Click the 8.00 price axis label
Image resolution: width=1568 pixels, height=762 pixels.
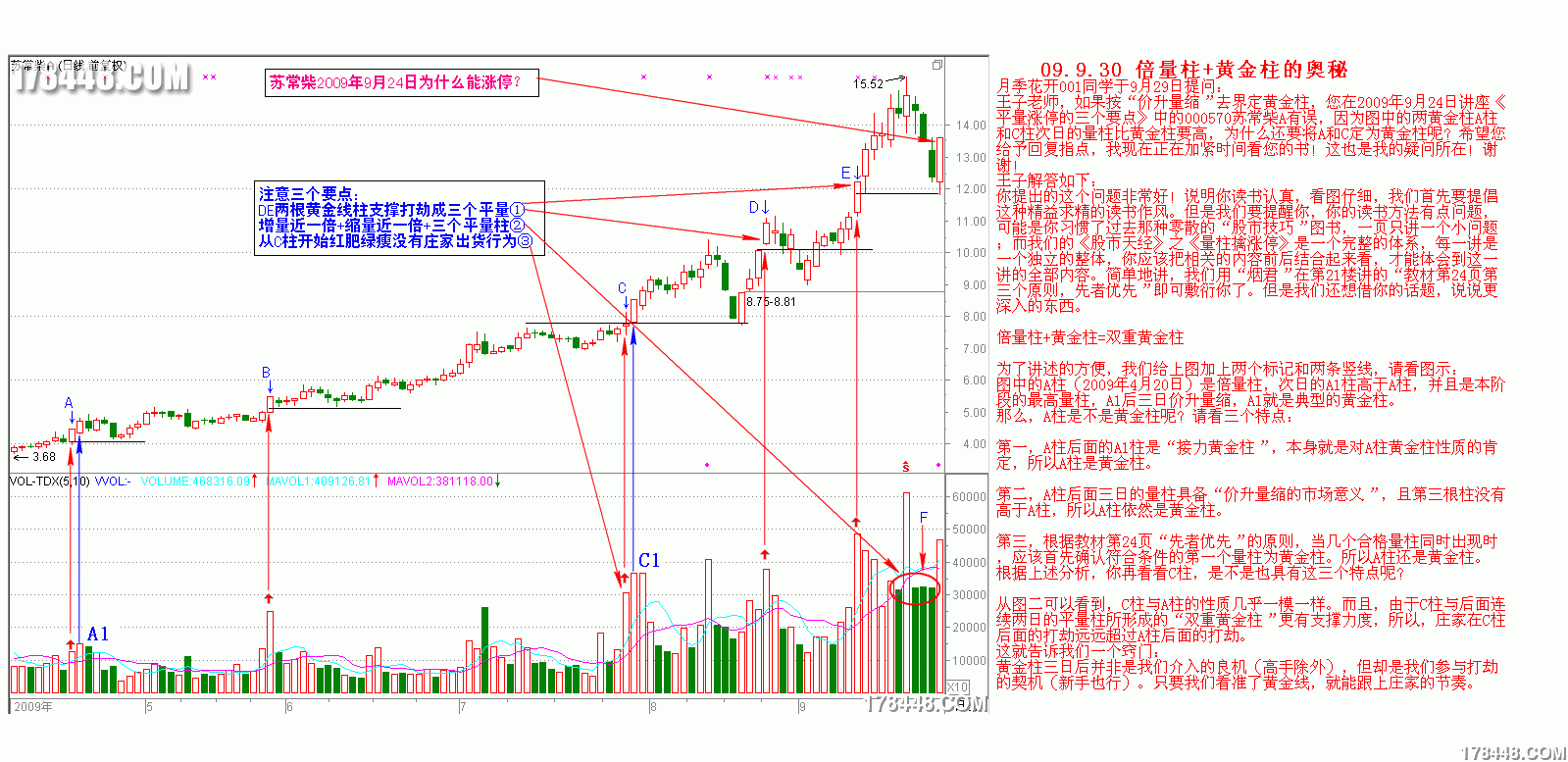click(x=975, y=317)
